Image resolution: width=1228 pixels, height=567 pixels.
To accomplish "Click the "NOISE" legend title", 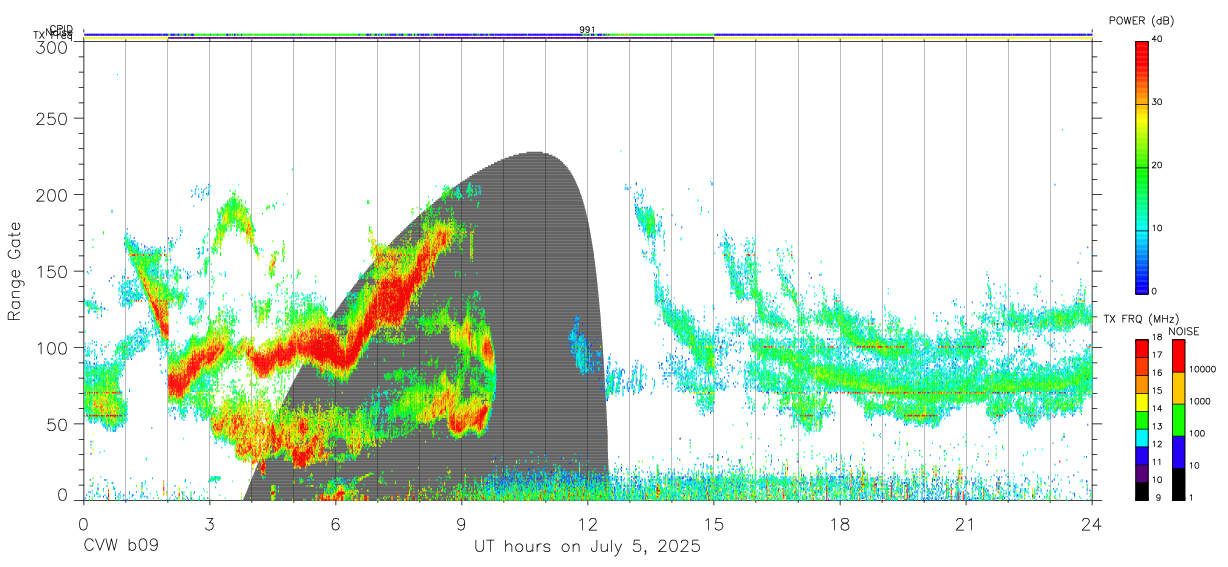I will [1183, 331].
